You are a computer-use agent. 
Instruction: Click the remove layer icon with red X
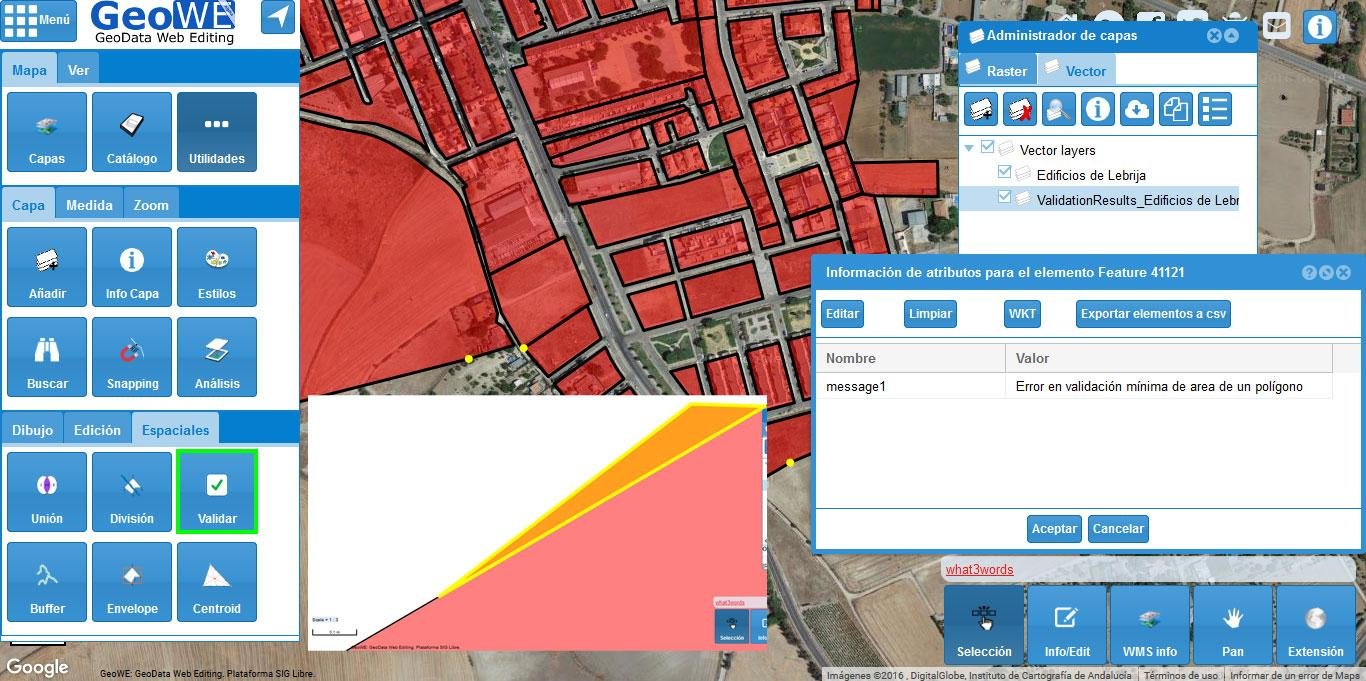point(1019,108)
